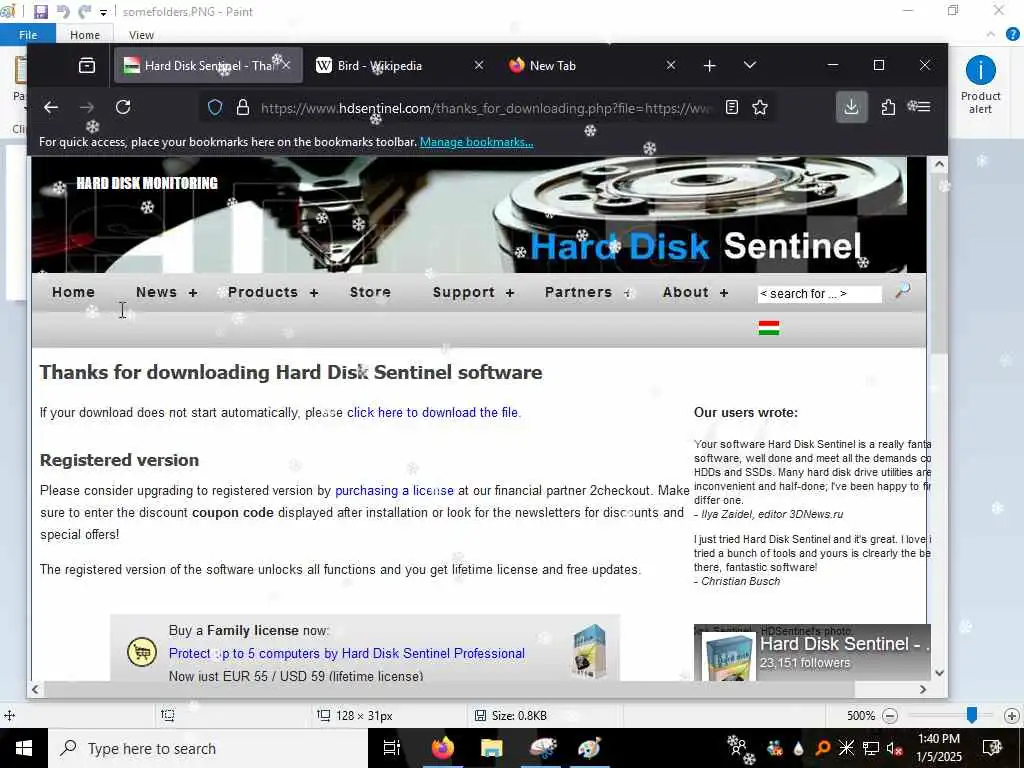Click the Firefox forward arrow button

(x=87, y=107)
